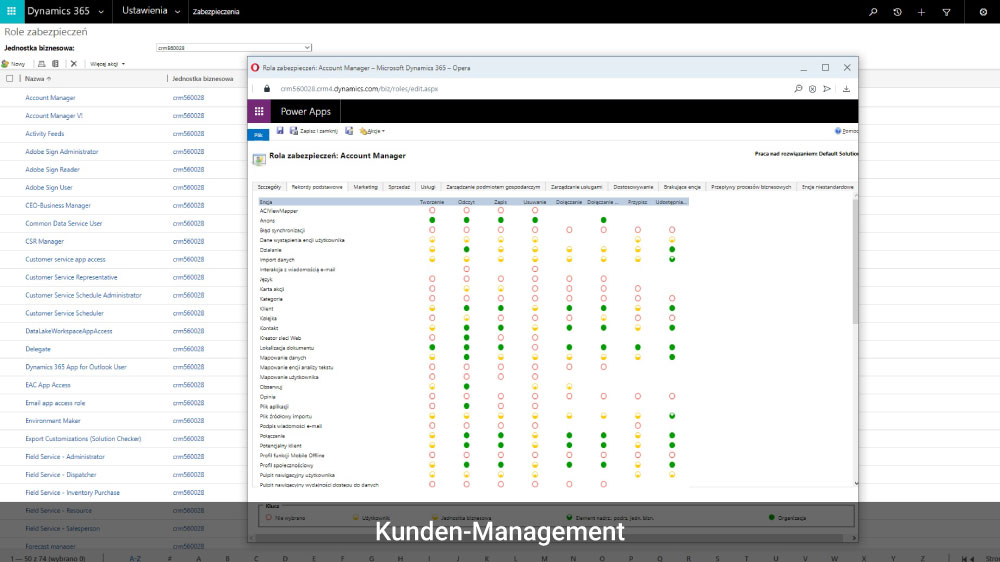This screenshot has height=562, width=1000.
Task: Click the save and new icon after Zapisz i zamknij
Action: [349, 131]
